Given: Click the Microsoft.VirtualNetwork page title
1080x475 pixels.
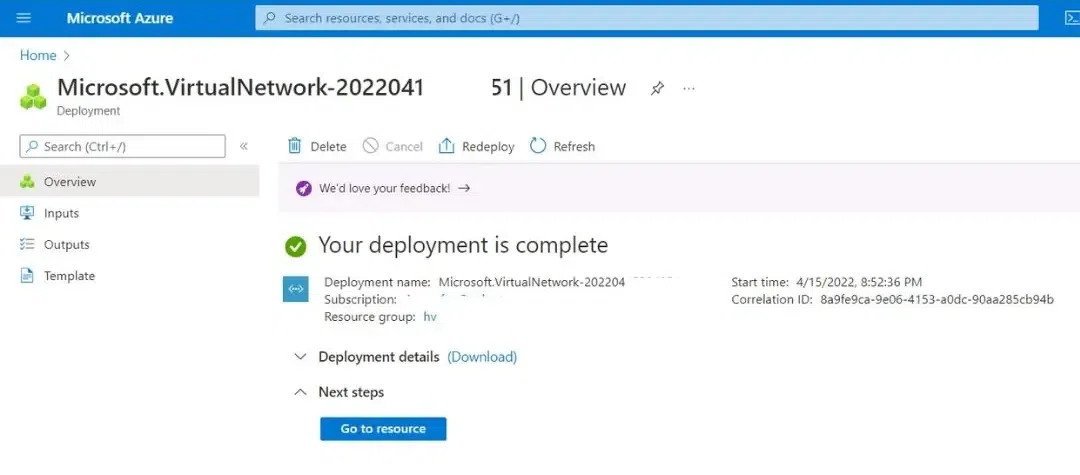Looking at the screenshot, I should pos(342,87).
